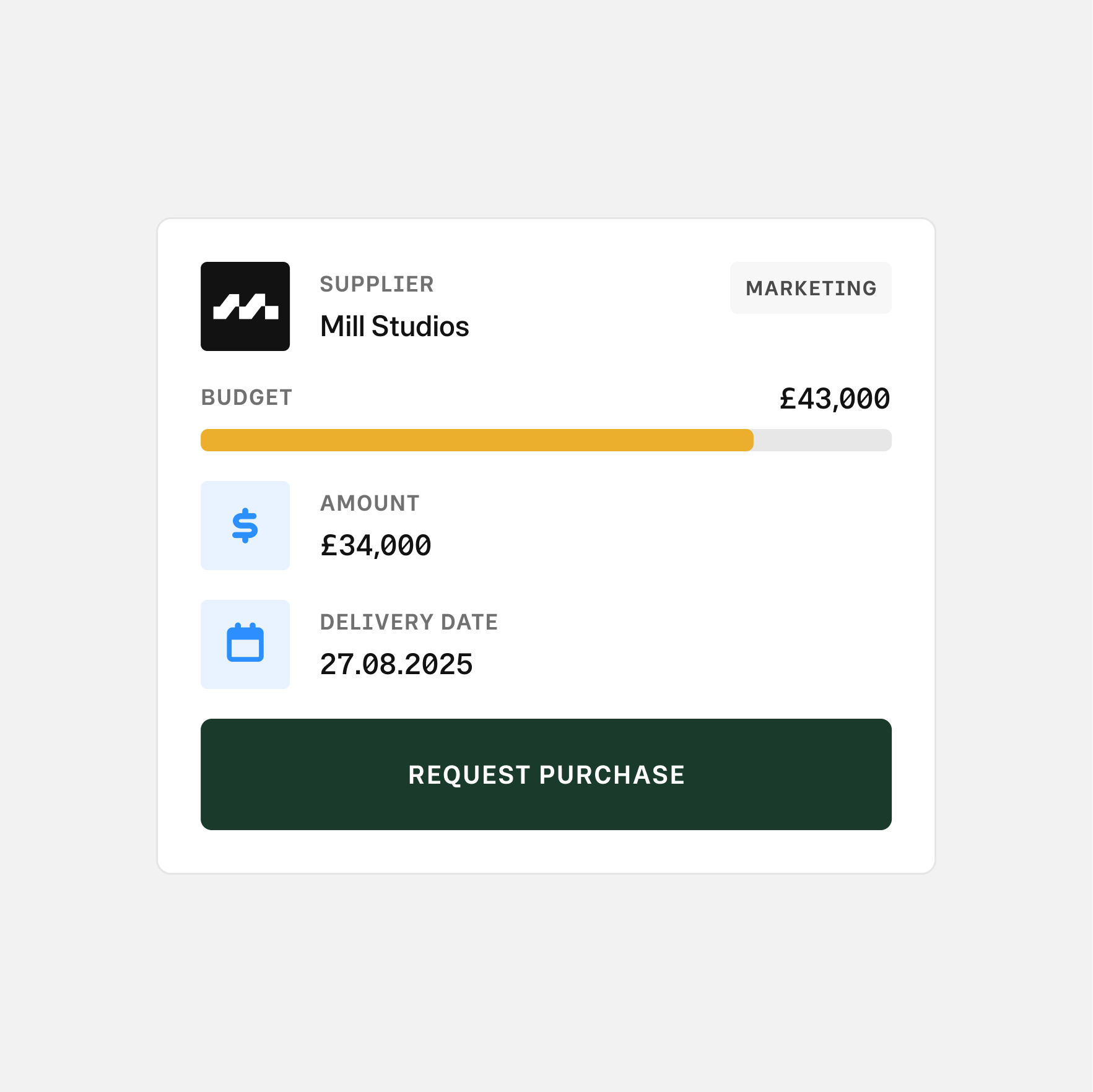Click the gray page background below the card
This screenshot has height=1092, width=1093.
[546, 984]
